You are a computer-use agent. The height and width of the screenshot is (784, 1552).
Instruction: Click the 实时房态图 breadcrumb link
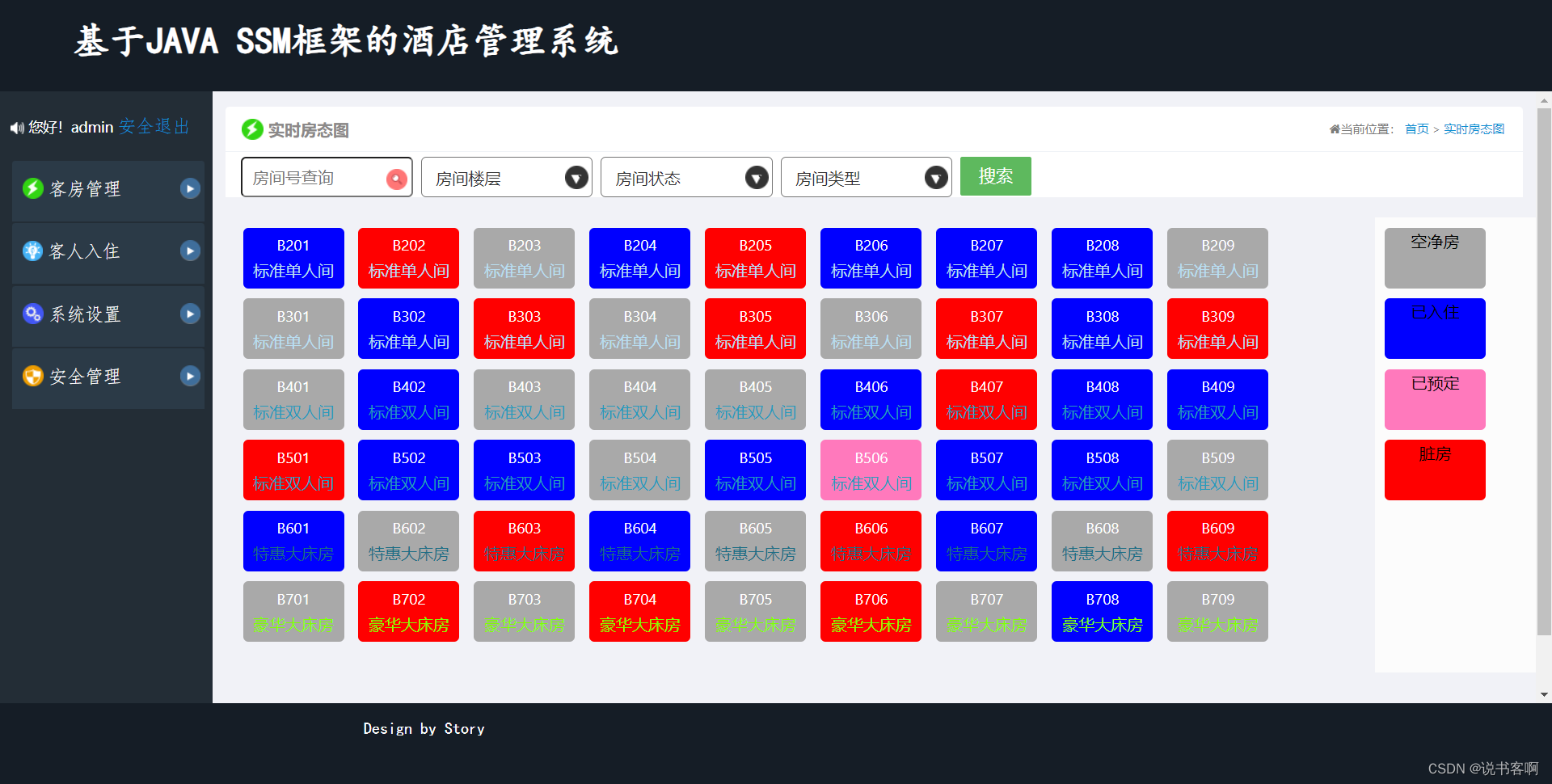click(1474, 129)
